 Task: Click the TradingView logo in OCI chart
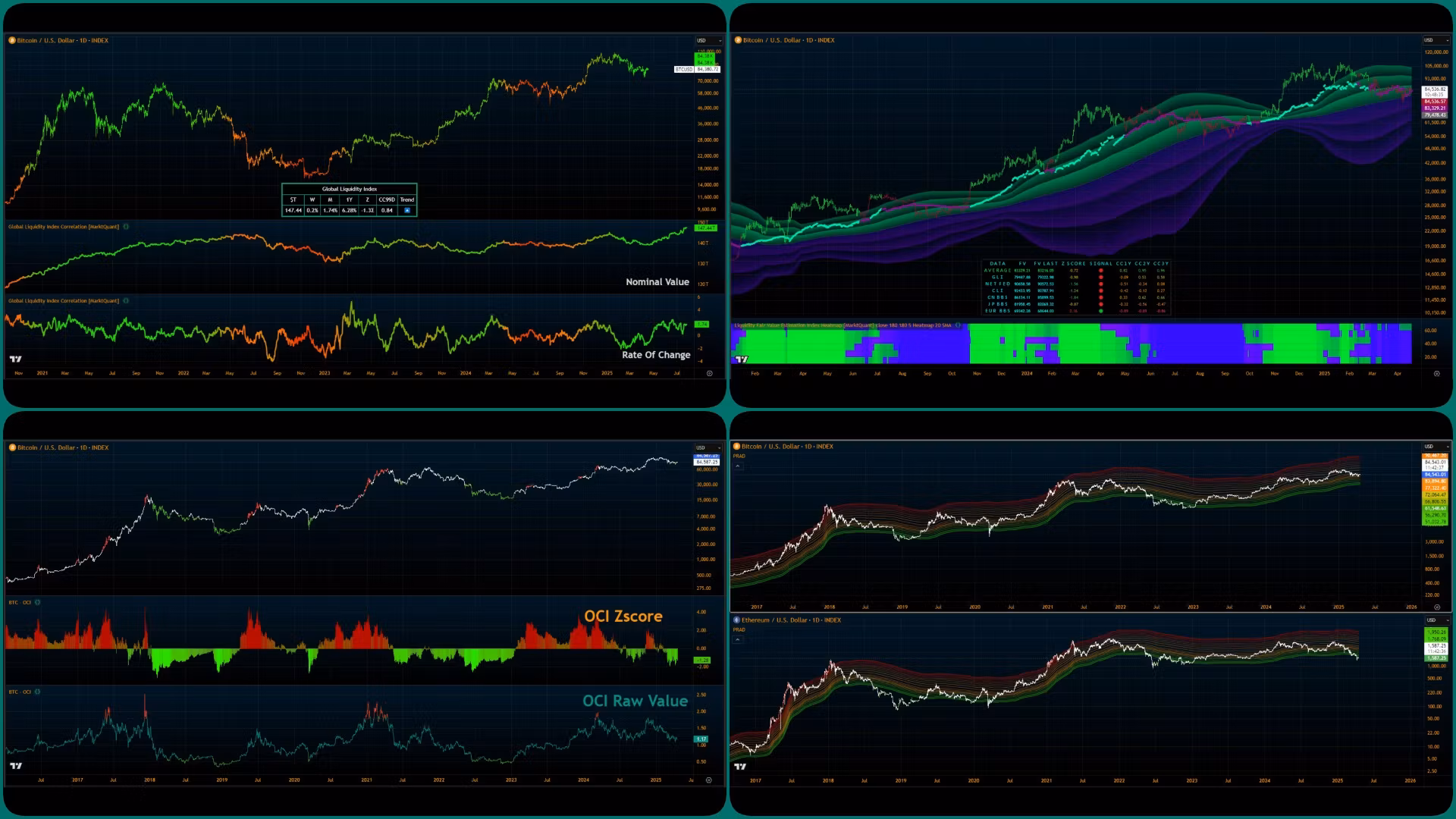tap(16, 766)
